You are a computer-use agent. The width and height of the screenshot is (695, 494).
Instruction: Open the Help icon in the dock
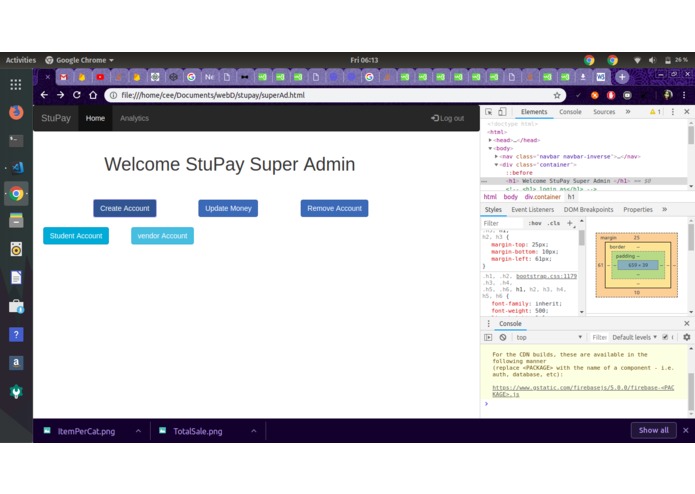click(16, 335)
